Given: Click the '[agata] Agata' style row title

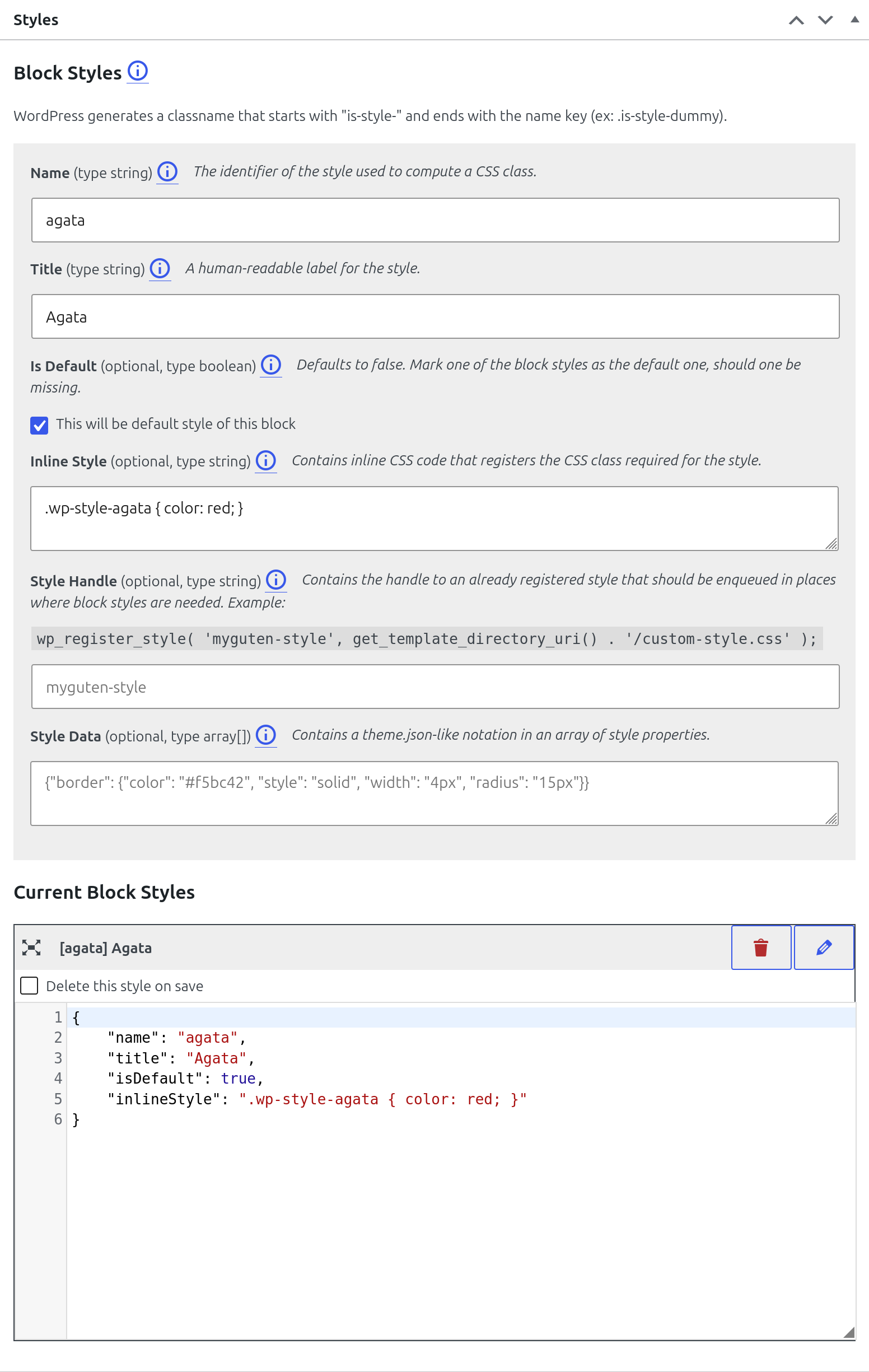Looking at the screenshot, I should [106, 948].
